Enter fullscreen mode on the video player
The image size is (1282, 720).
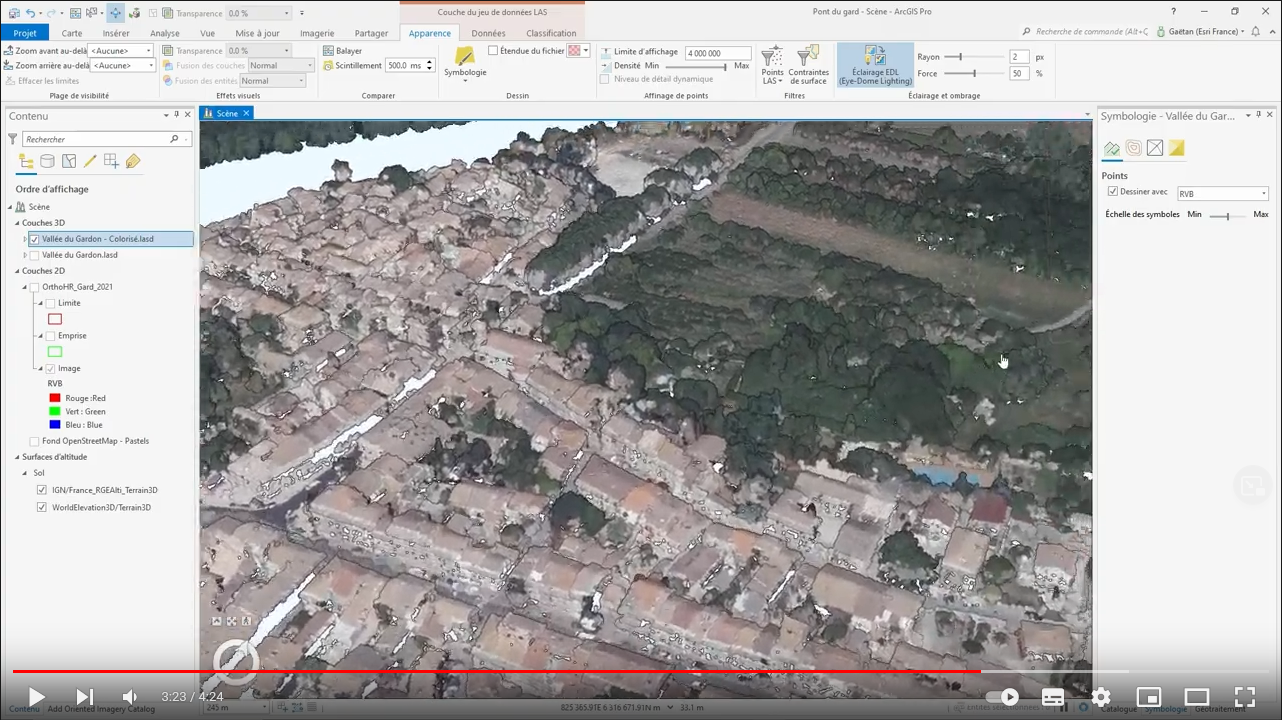point(1244,697)
